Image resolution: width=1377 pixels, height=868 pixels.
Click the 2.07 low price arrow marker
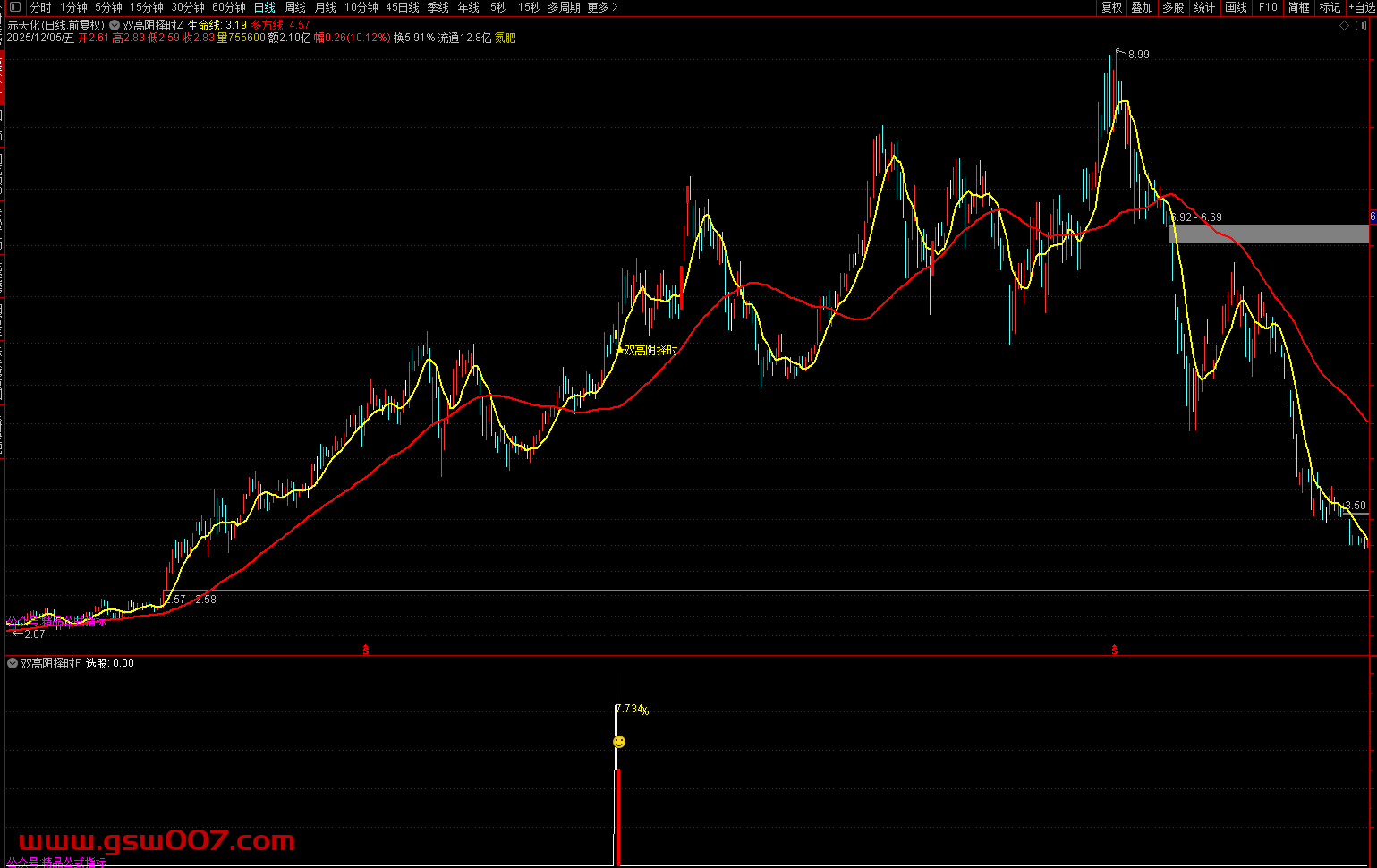click(x=18, y=634)
